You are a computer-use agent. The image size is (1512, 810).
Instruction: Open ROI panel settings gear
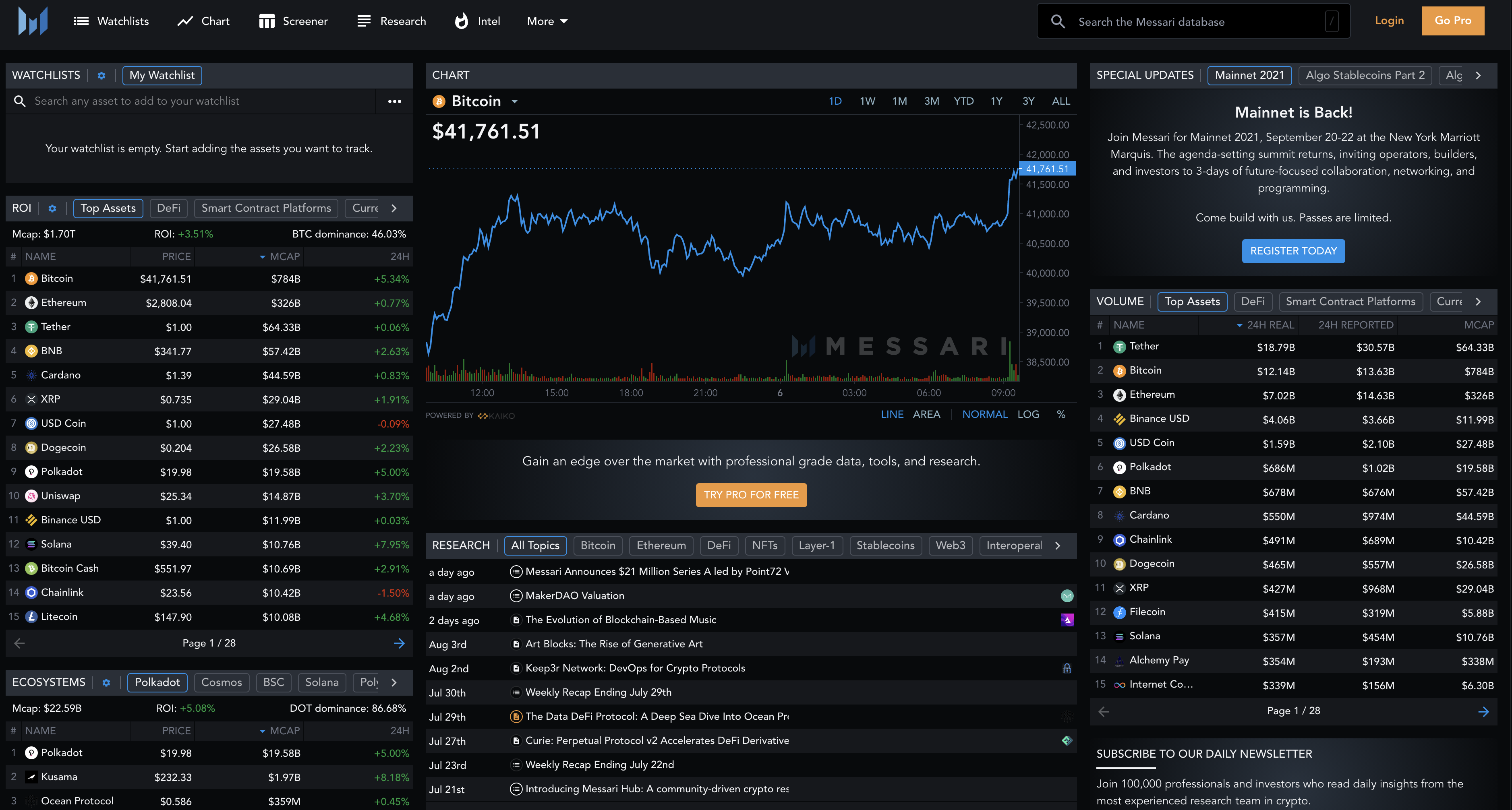click(52, 208)
